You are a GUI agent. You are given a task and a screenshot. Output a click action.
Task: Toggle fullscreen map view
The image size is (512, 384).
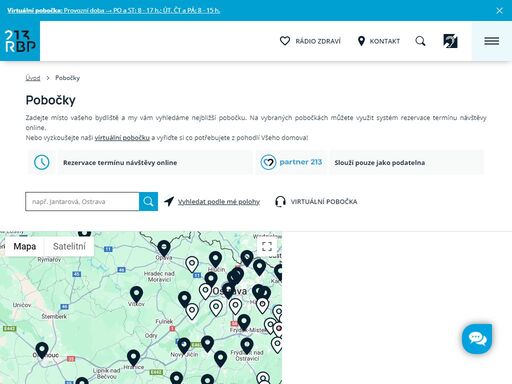pyautogui.click(x=267, y=247)
